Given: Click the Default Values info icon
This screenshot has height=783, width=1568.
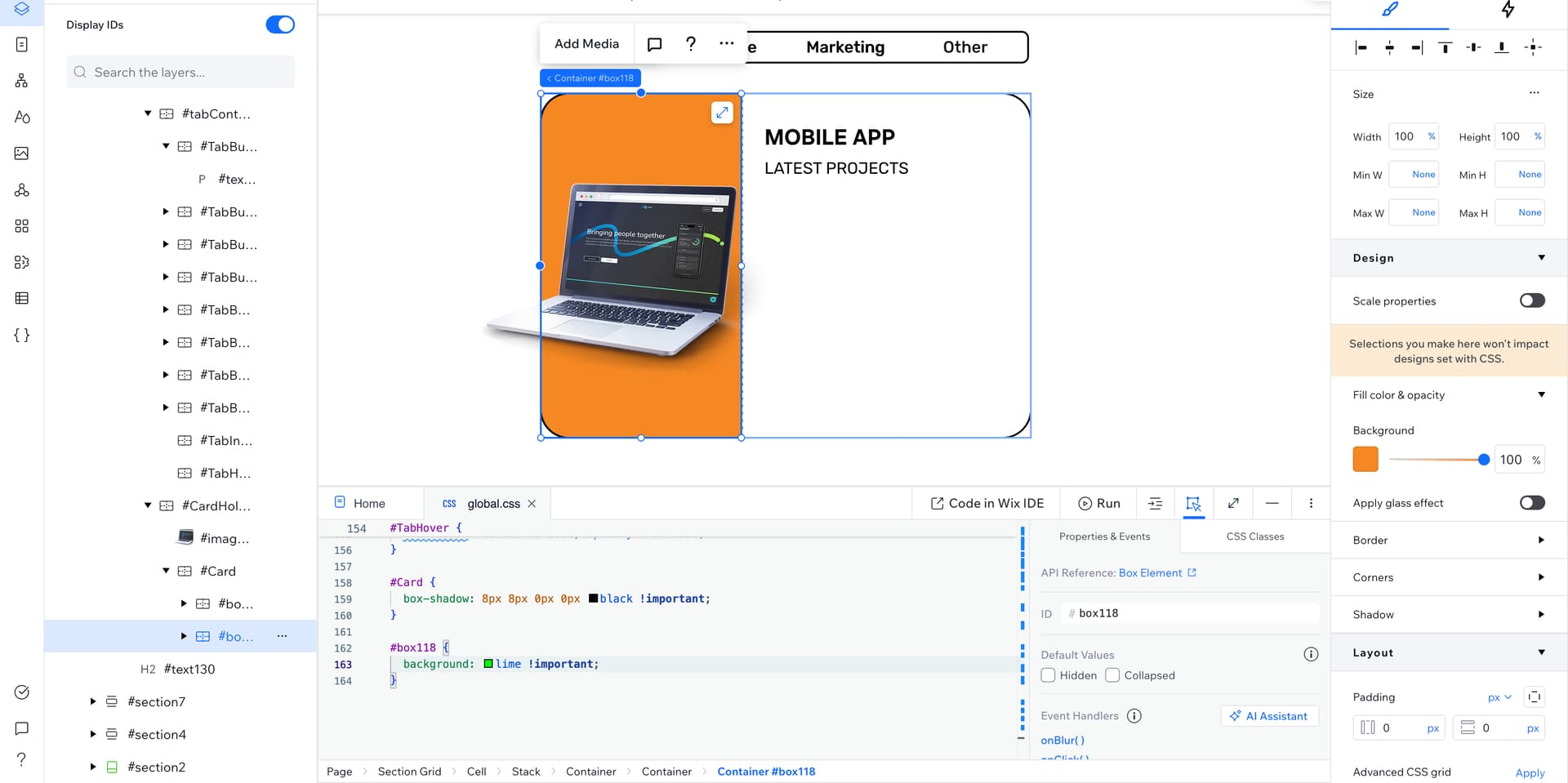Looking at the screenshot, I should click(1311, 654).
